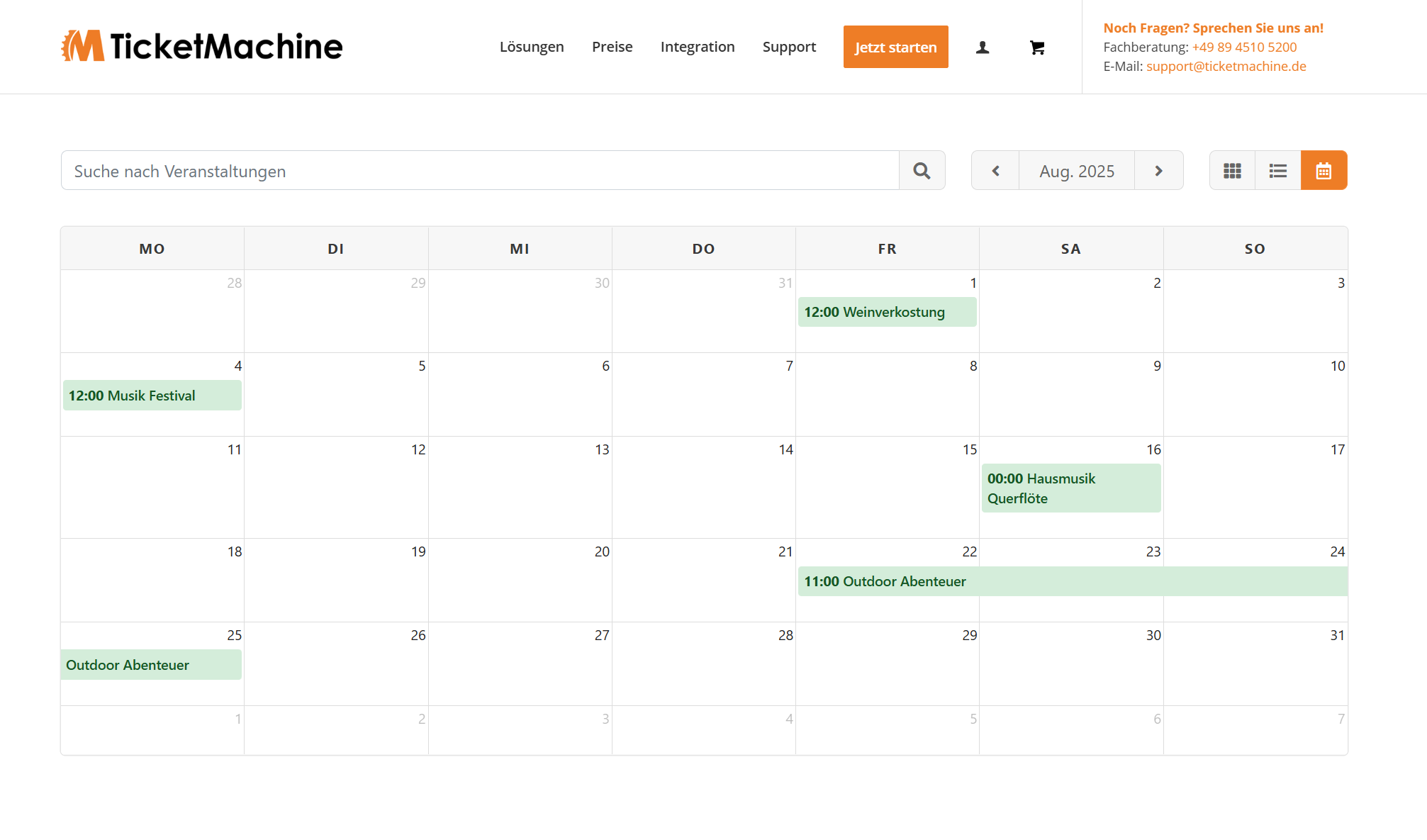The height and width of the screenshot is (840, 1427).
Task: Open the Hausmusik Querflöte event
Action: click(x=1070, y=488)
